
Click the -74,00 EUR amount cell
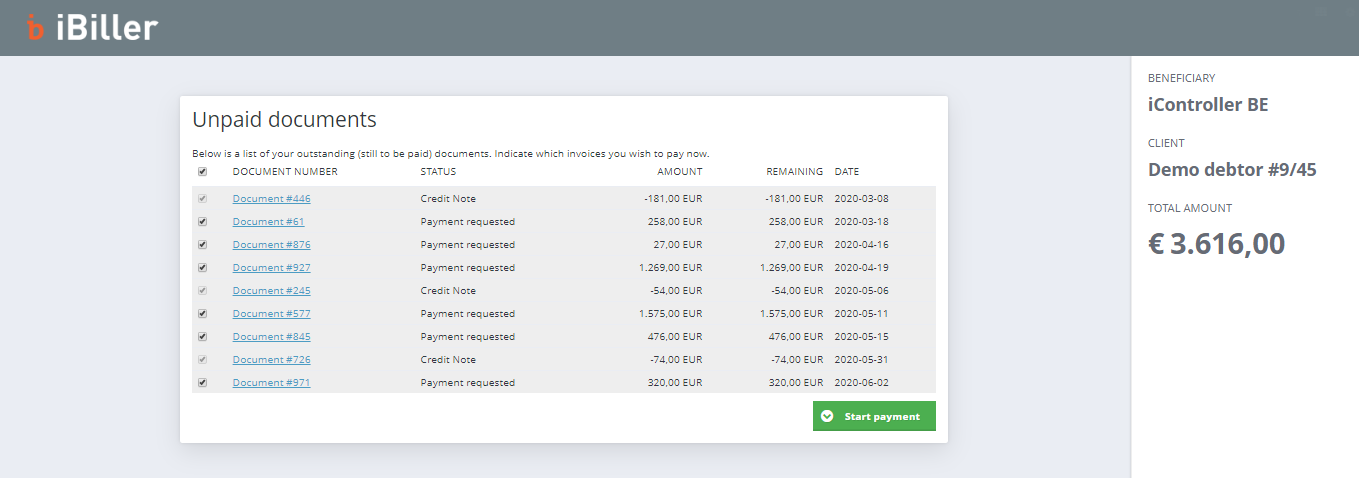[676, 359]
